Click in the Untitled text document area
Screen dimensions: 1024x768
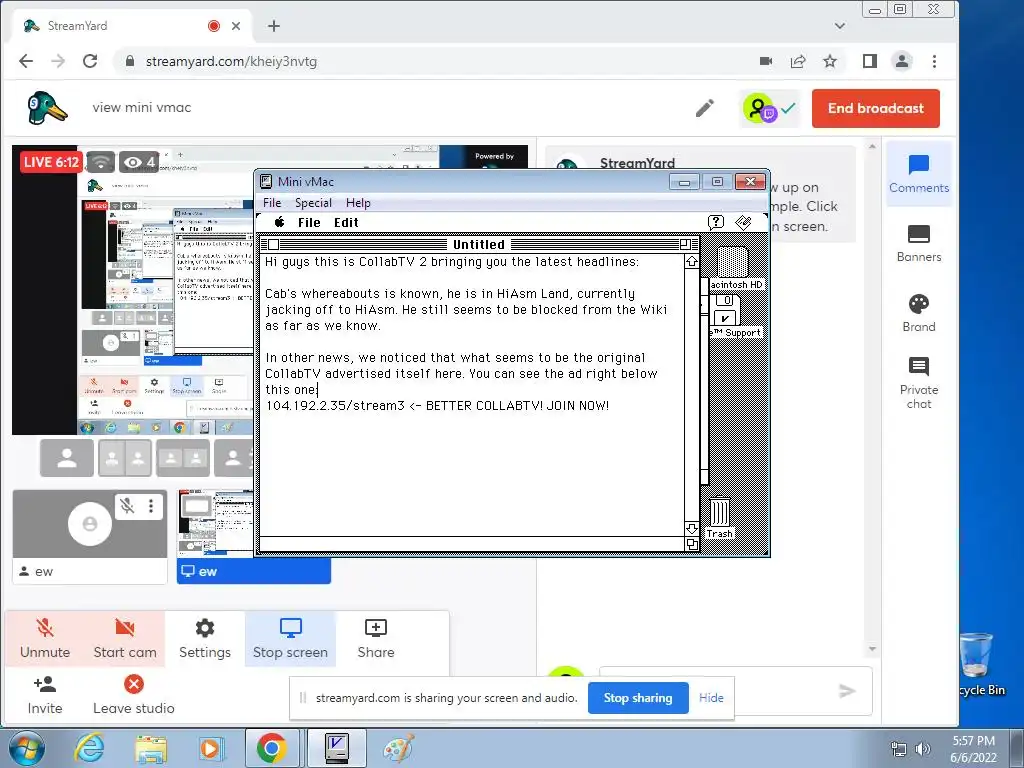coord(472,395)
